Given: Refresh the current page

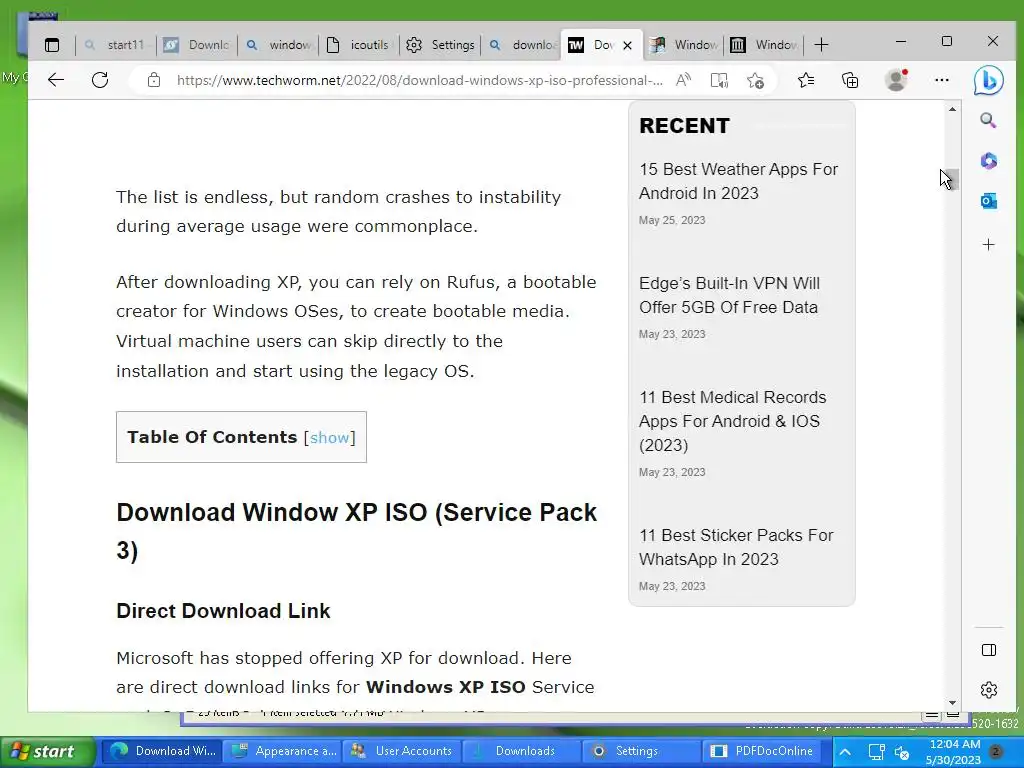Looking at the screenshot, I should point(100,80).
